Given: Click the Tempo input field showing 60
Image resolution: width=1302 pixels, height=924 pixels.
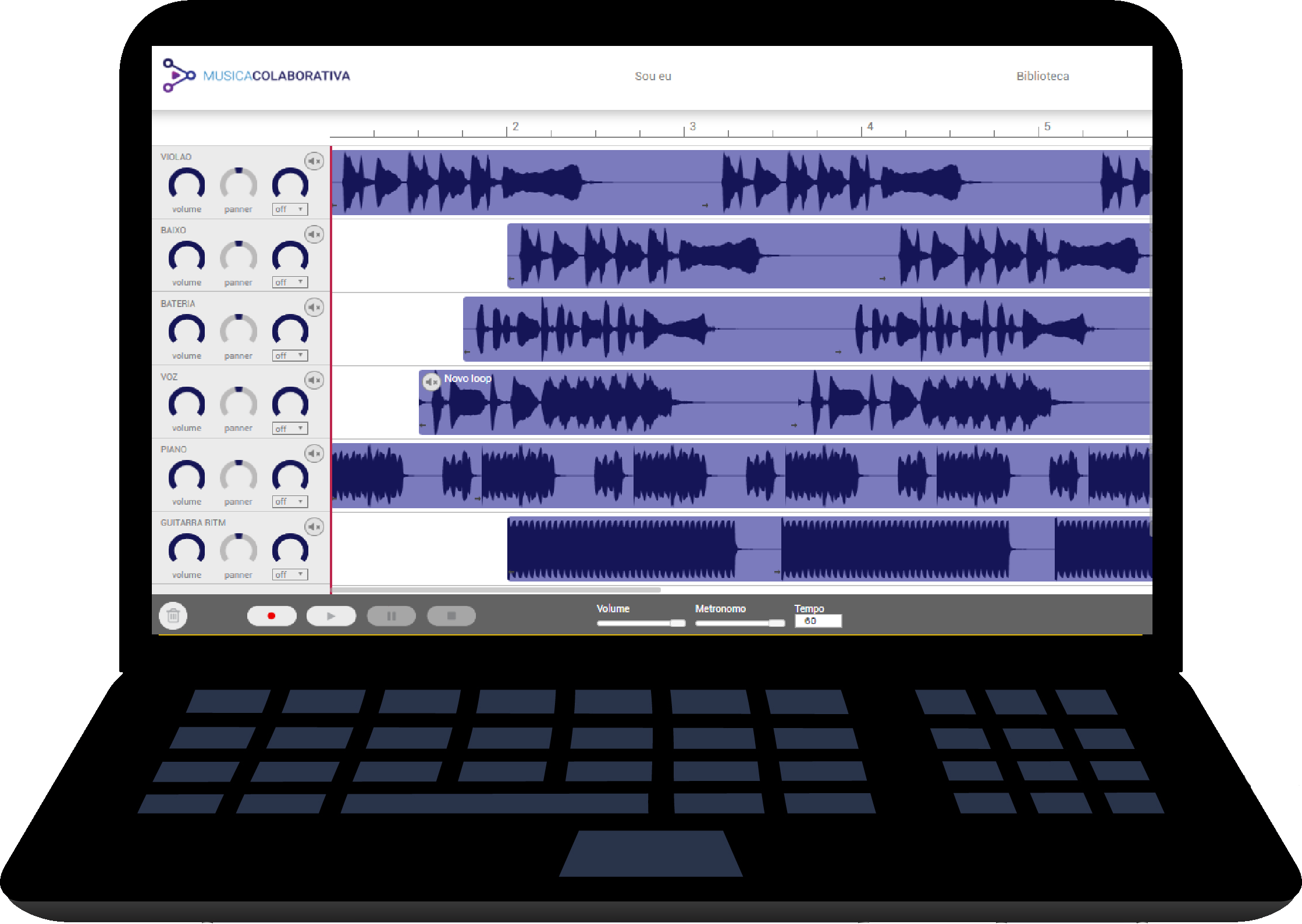Looking at the screenshot, I should tap(818, 621).
